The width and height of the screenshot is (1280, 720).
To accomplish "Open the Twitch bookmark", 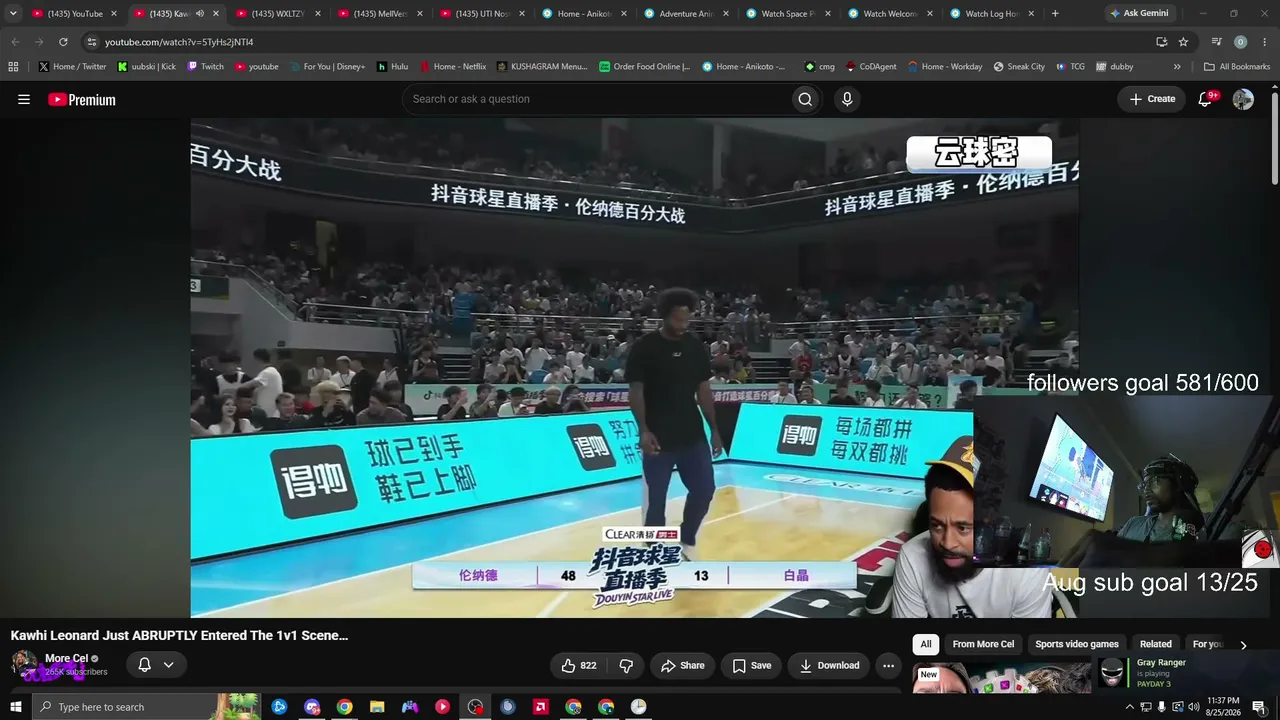I will [205, 67].
